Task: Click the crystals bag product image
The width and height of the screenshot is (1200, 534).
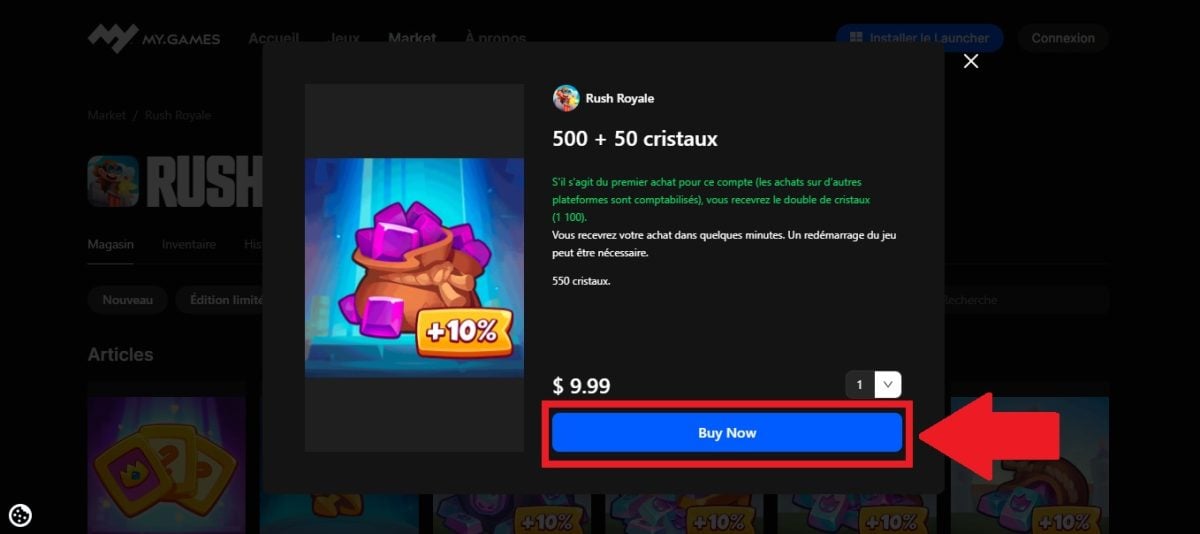Action: click(x=414, y=267)
